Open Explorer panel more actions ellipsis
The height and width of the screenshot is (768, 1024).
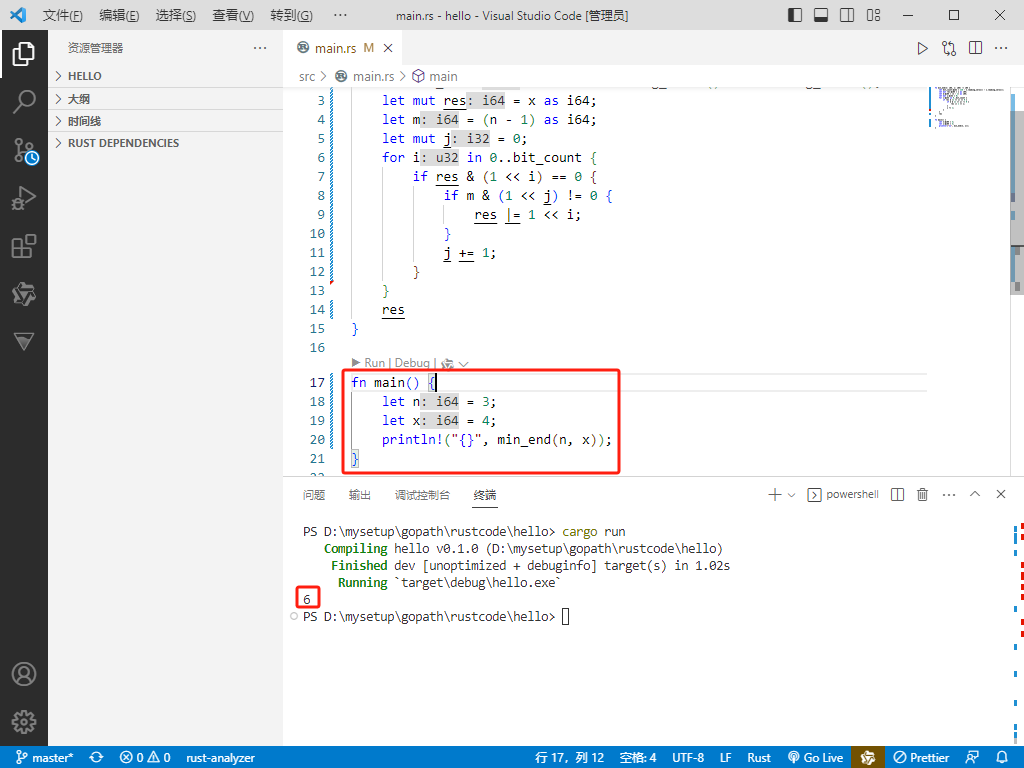coord(260,48)
